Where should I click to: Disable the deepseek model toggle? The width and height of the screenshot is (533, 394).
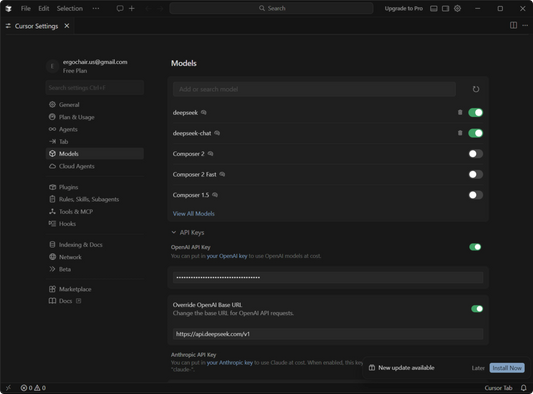[x=476, y=113]
